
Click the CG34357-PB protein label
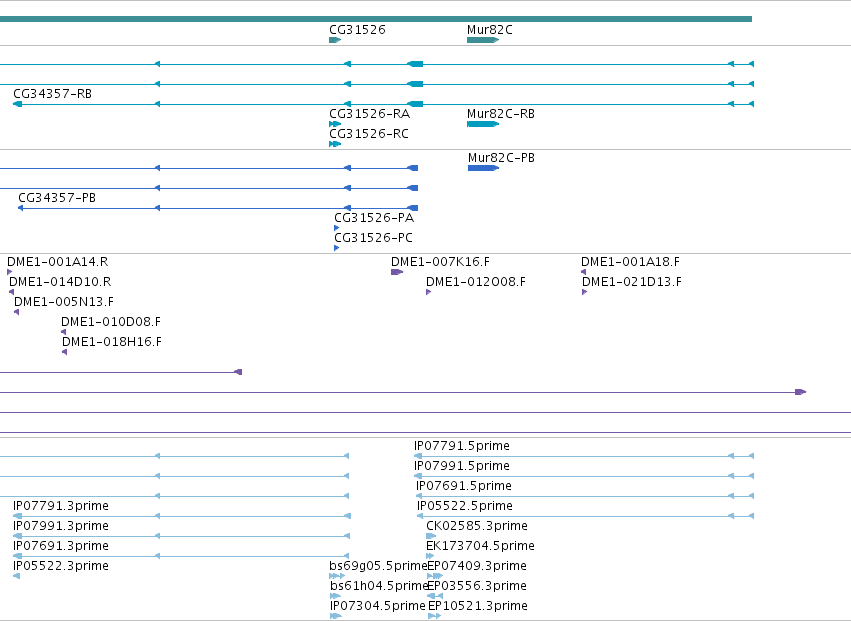57,198
